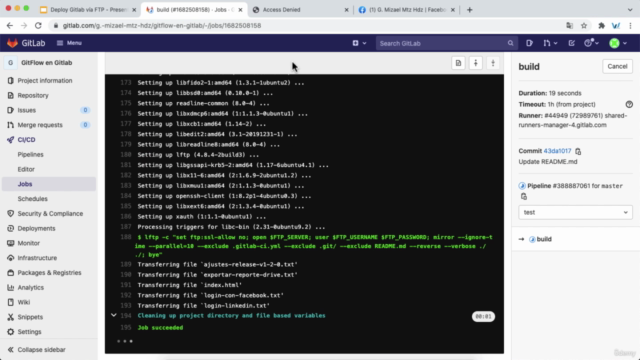
Task: Reload the current page
Action: click(38, 26)
